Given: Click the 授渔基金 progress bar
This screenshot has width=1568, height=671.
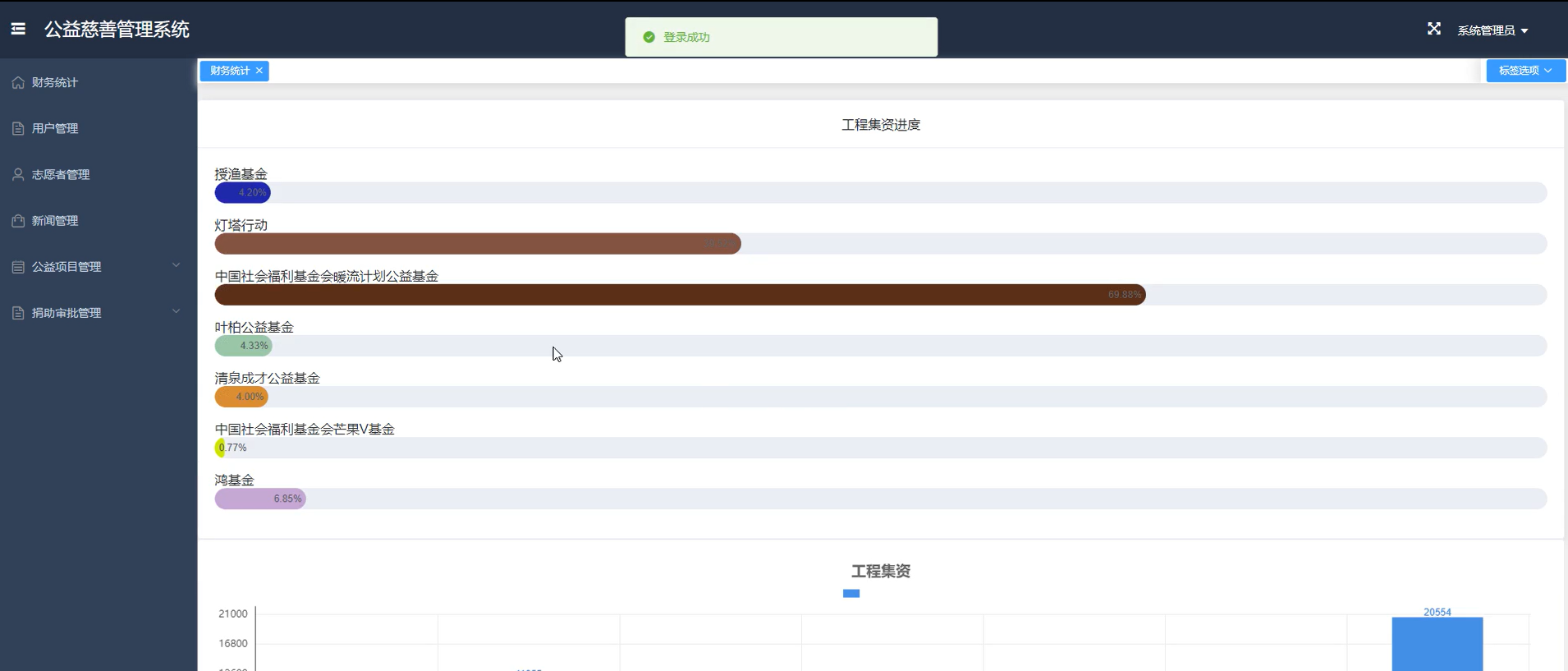Looking at the screenshot, I should pyautogui.click(x=881, y=193).
